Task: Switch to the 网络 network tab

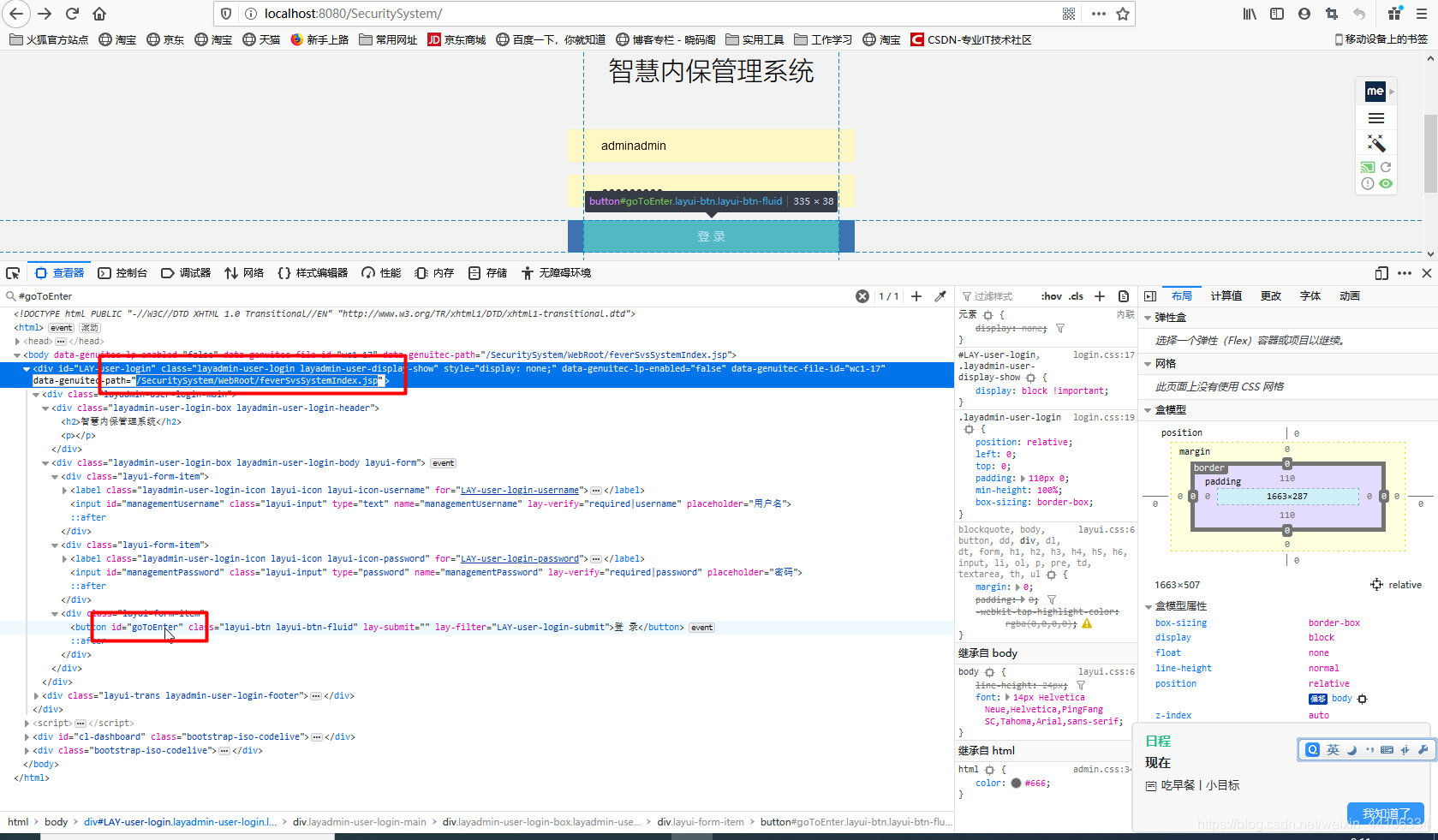Action: coord(244,273)
